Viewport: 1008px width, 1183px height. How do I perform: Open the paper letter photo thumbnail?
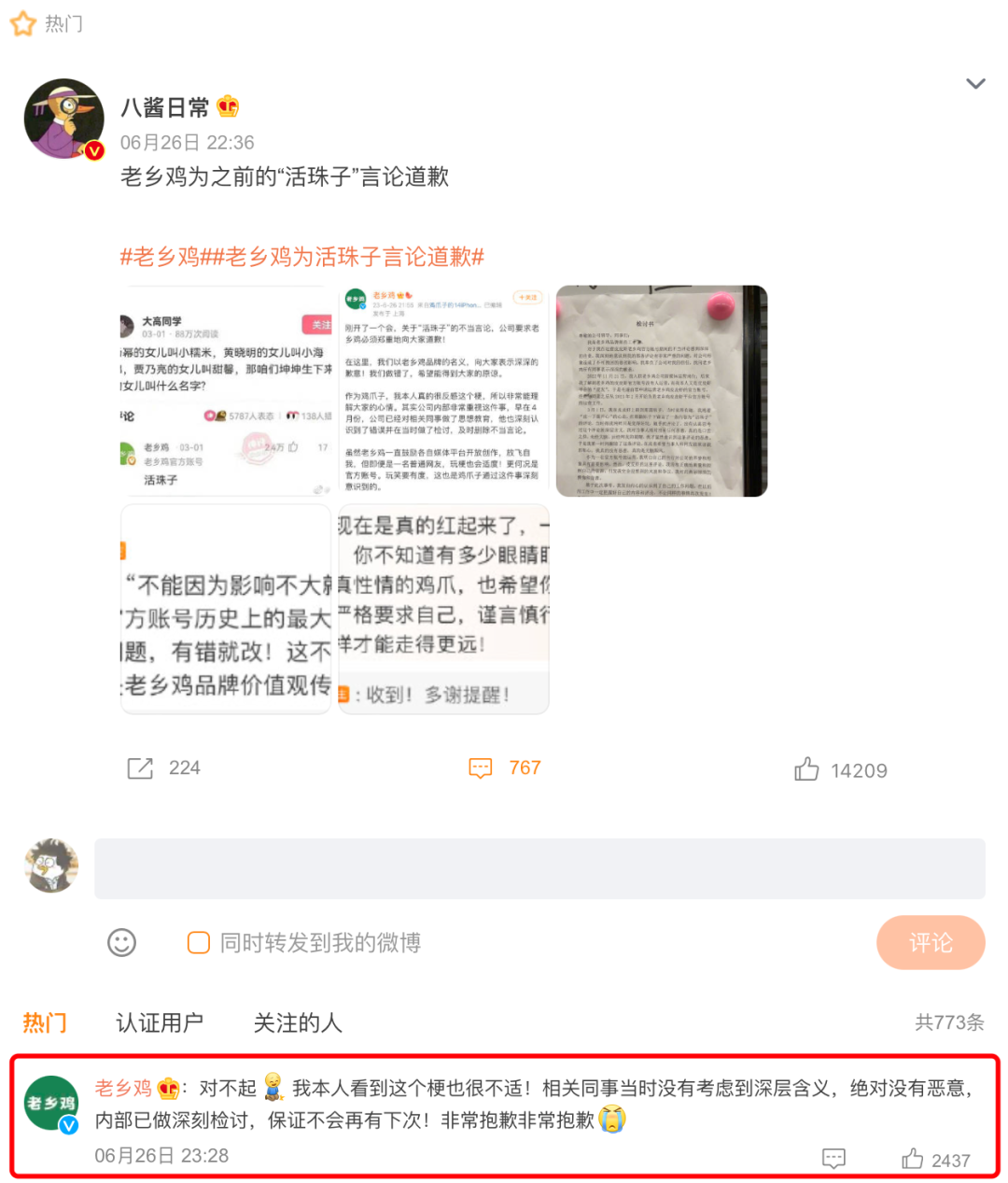coord(662,391)
